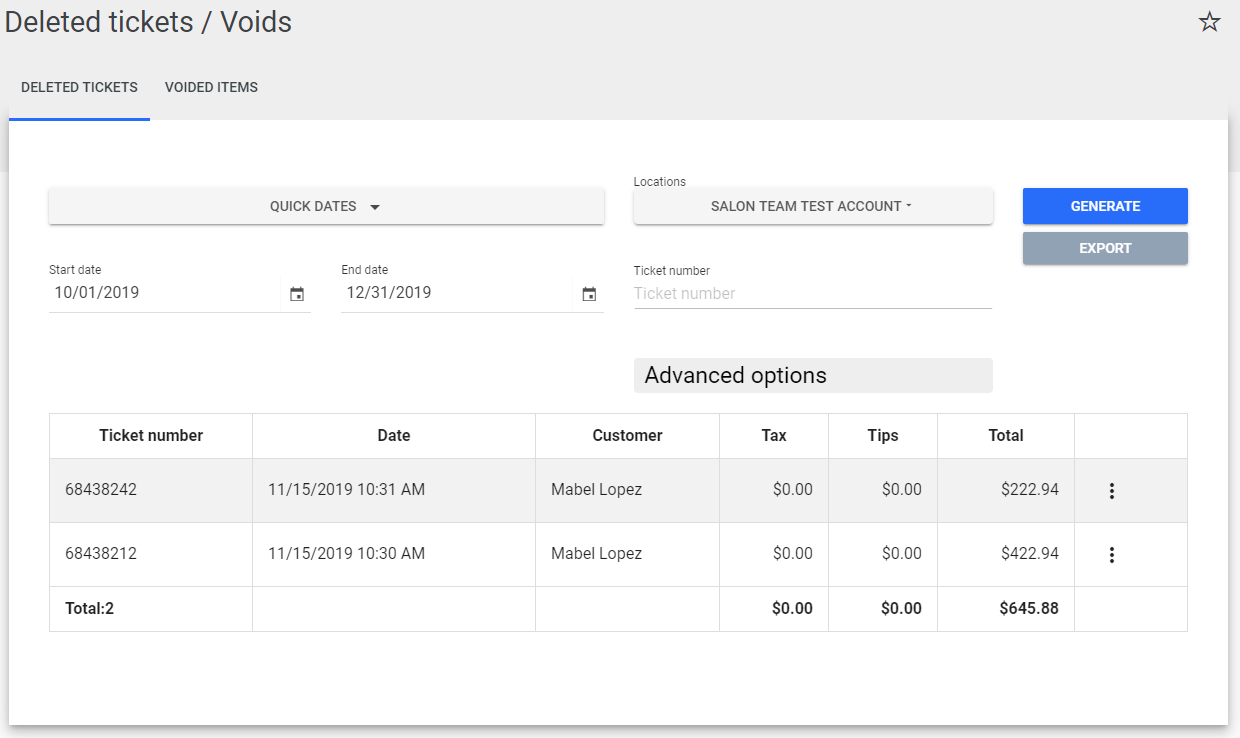Open actions menu for ticket 68438212
The height and width of the screenshot is (738, 1240).
pos(1111,555)
